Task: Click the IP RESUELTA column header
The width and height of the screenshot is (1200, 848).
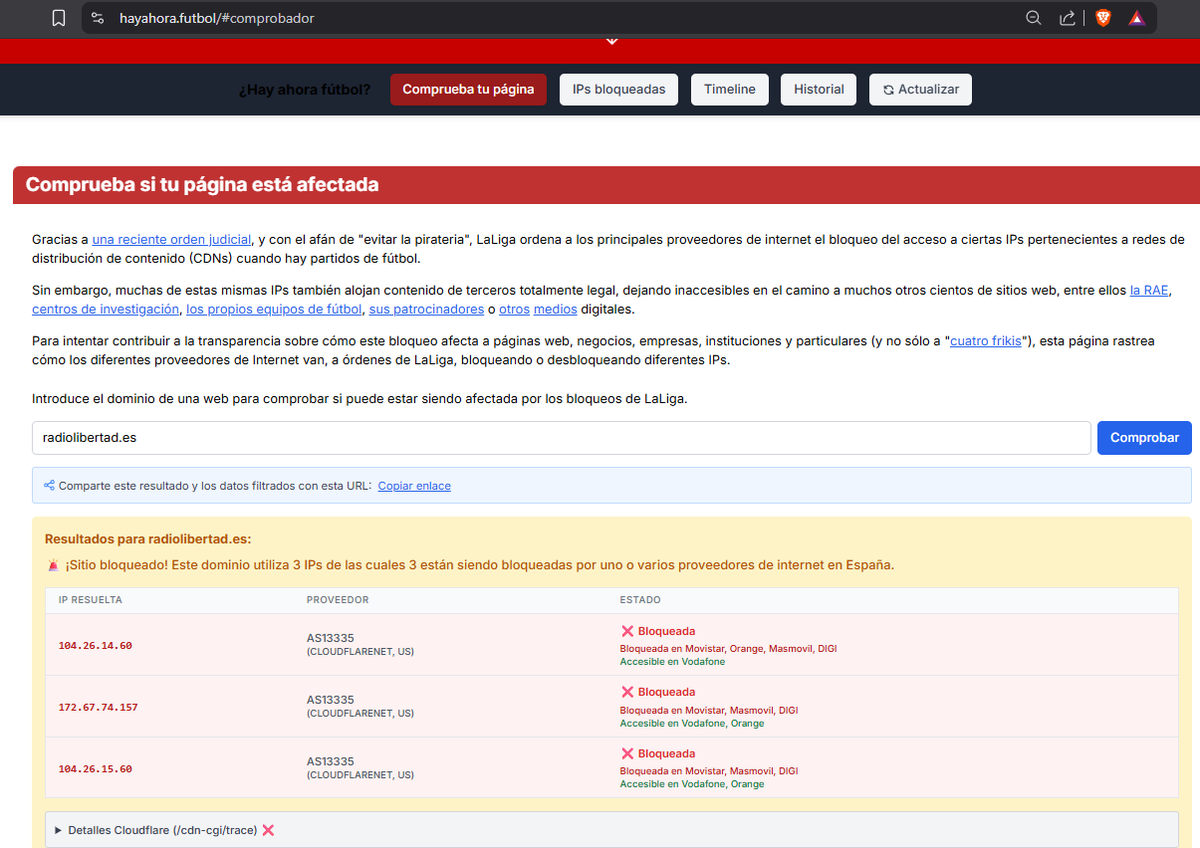Action: [x=90, y=600]
